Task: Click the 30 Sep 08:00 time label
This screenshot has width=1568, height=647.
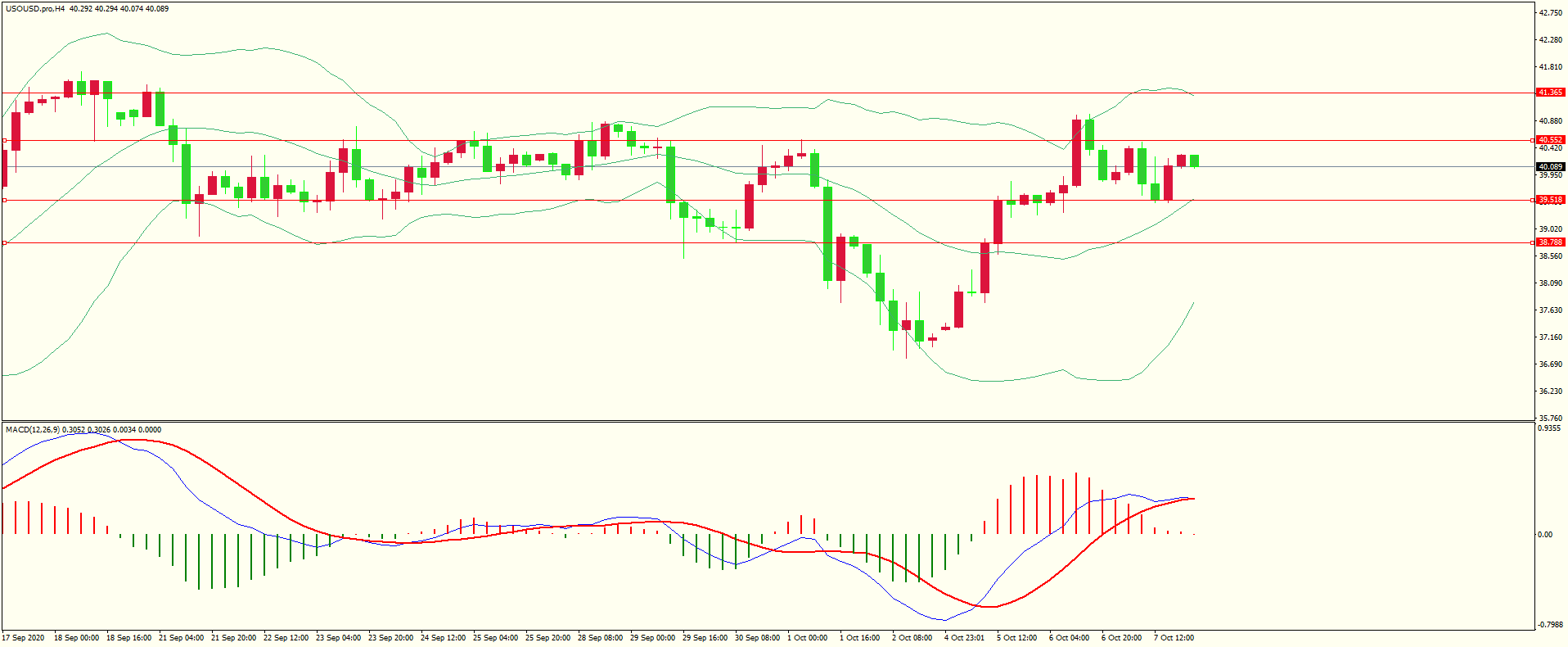Action: [757, 638]
